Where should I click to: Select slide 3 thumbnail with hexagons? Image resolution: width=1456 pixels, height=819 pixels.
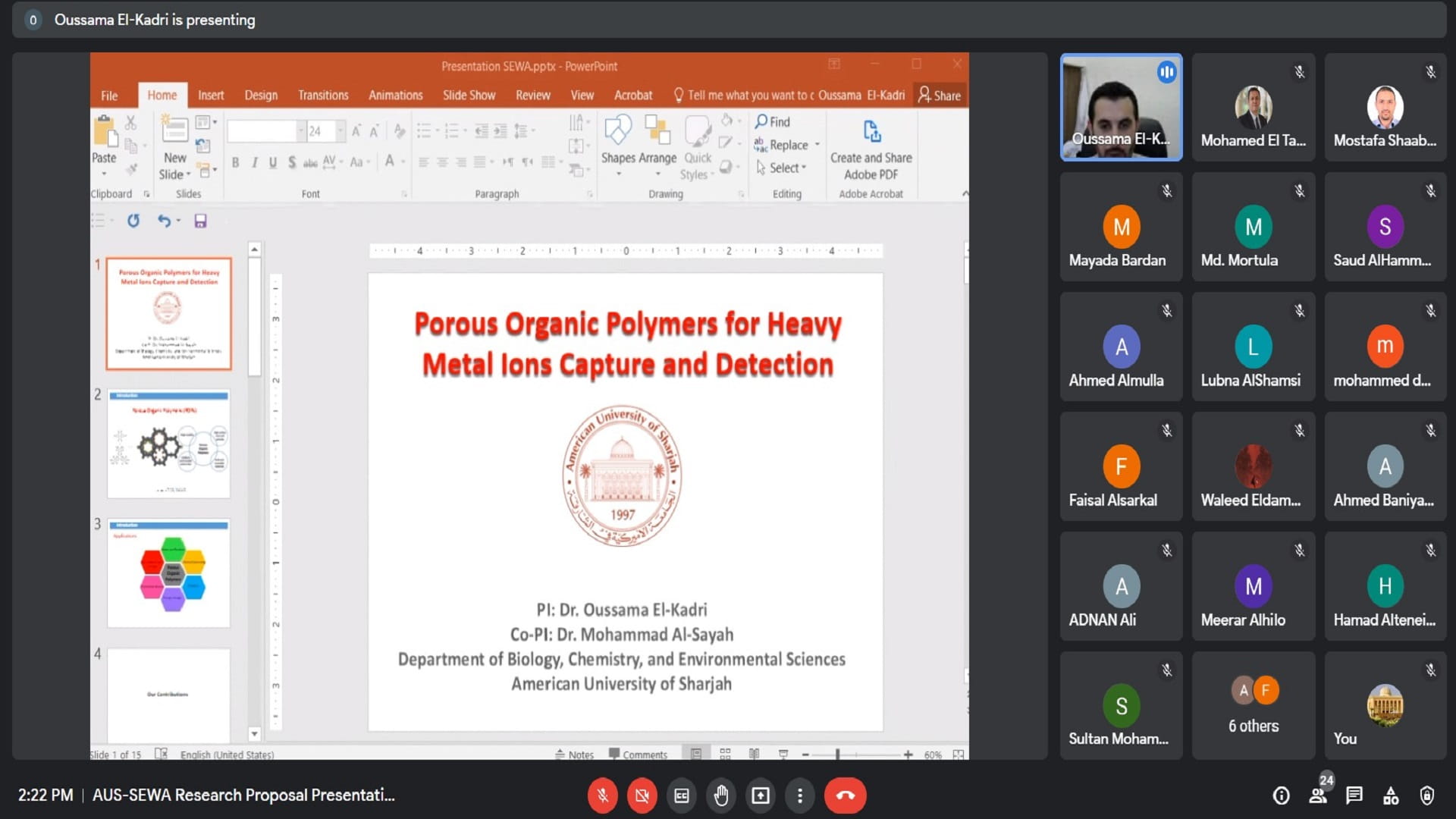(x=168, y=573)
